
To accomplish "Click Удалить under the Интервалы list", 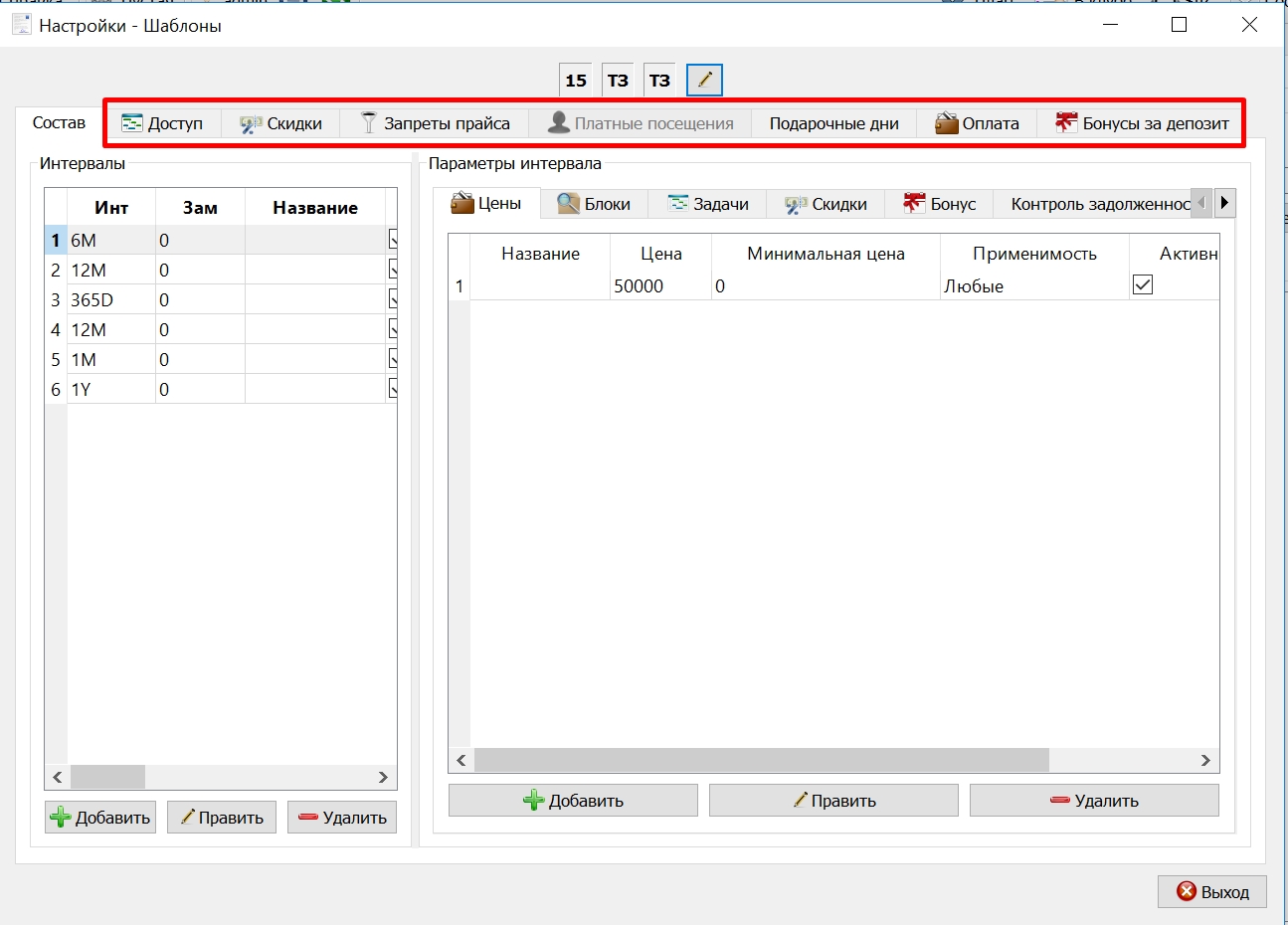I will (x=342, y=818).
